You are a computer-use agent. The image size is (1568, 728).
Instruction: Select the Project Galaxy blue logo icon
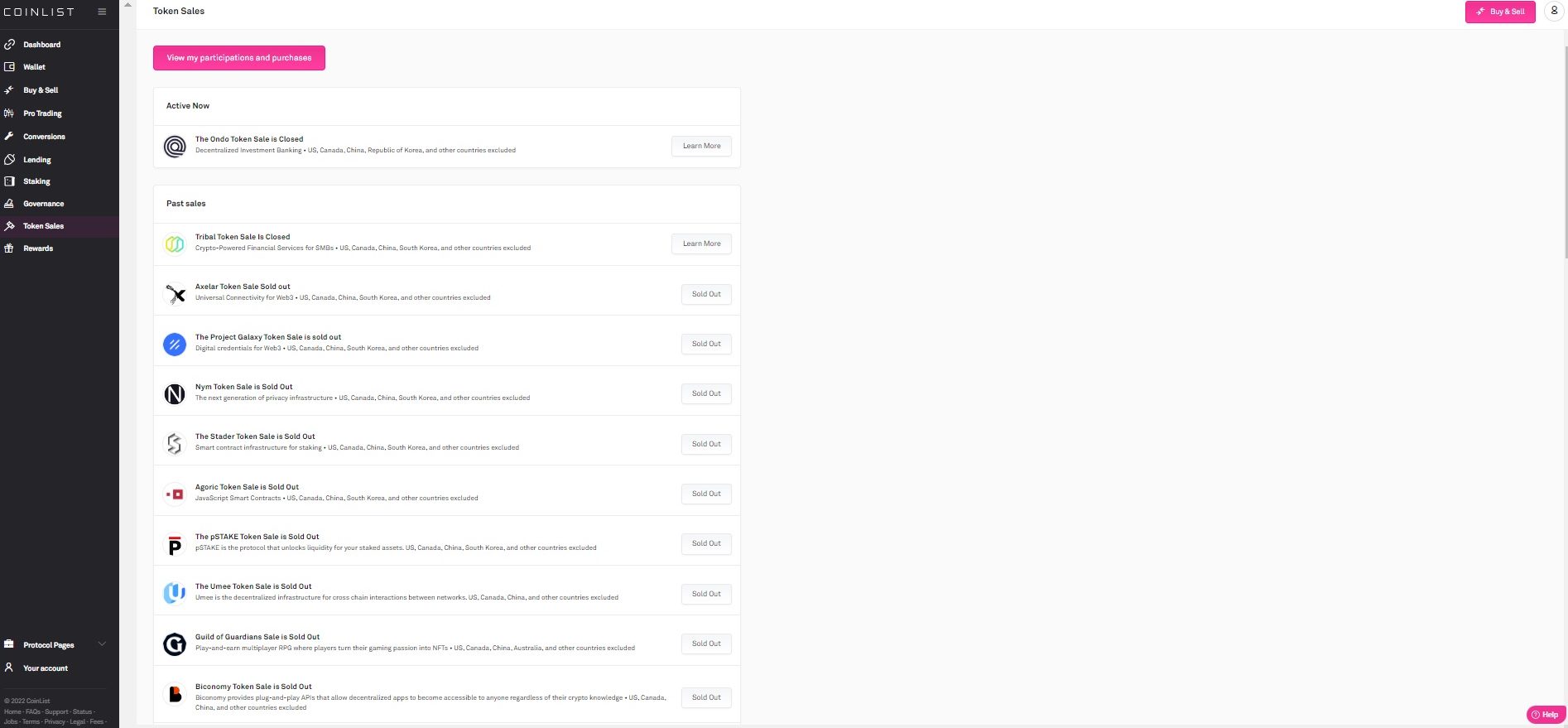click(175, 344)
